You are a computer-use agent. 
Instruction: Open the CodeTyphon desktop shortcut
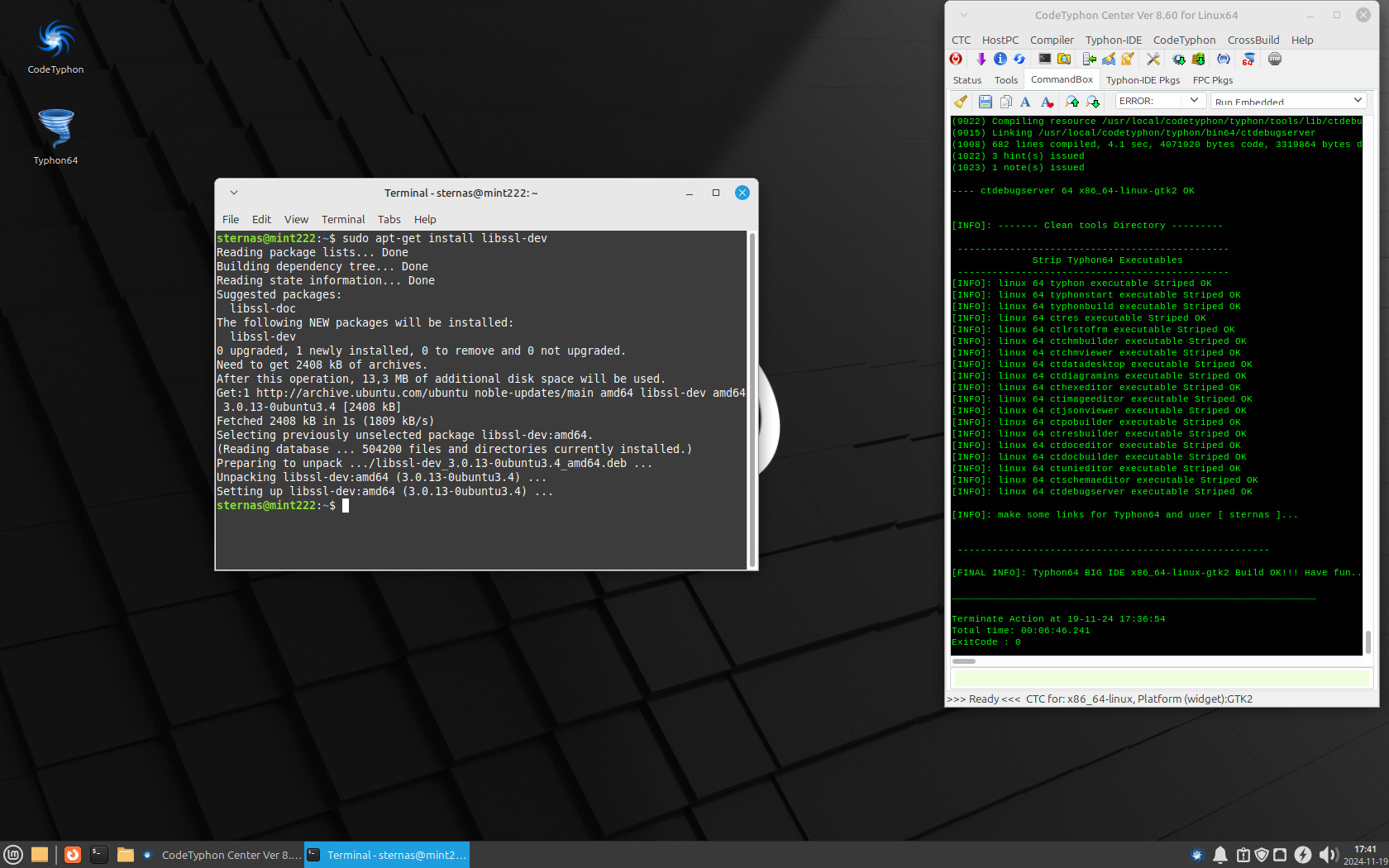[x=55, y=47]
